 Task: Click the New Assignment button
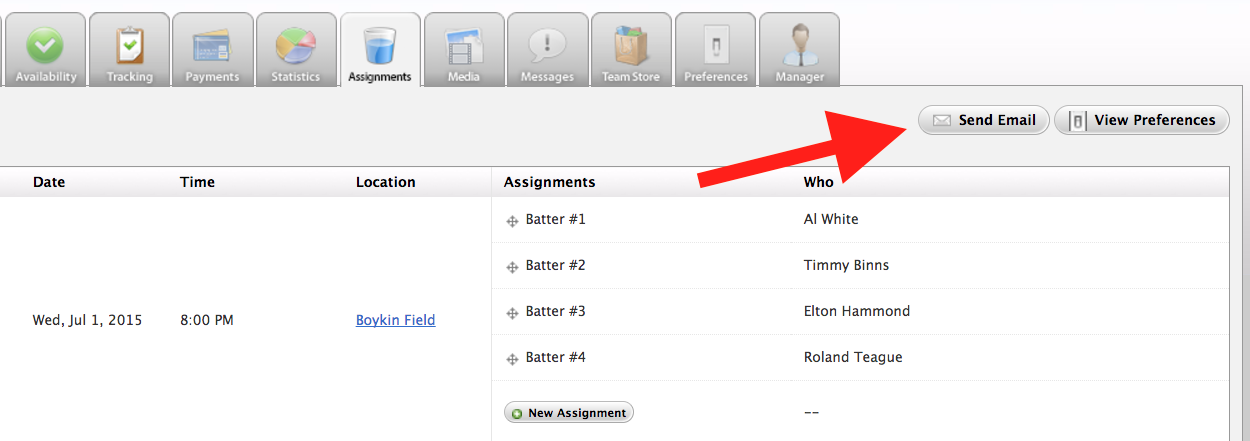point(569,413)
